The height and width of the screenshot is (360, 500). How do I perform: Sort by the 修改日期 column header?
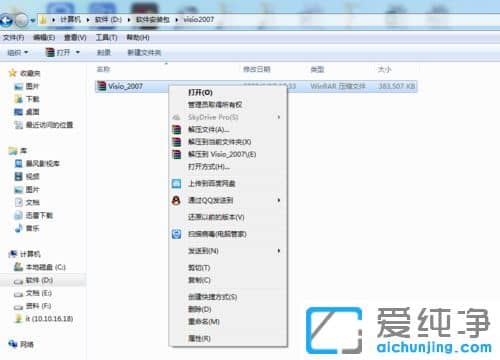257,69
